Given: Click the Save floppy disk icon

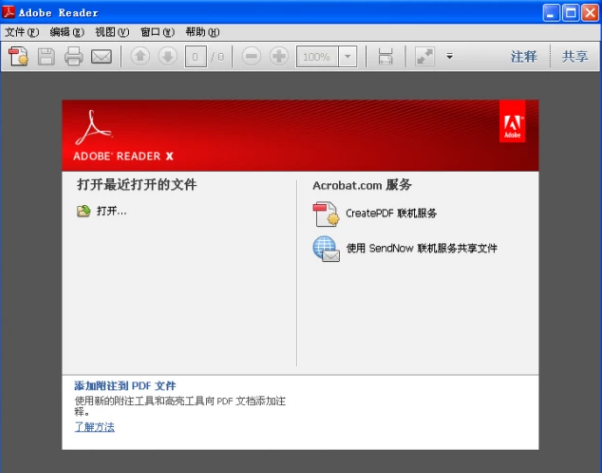Looking at the screenshot, I should (x=46, y=56).
